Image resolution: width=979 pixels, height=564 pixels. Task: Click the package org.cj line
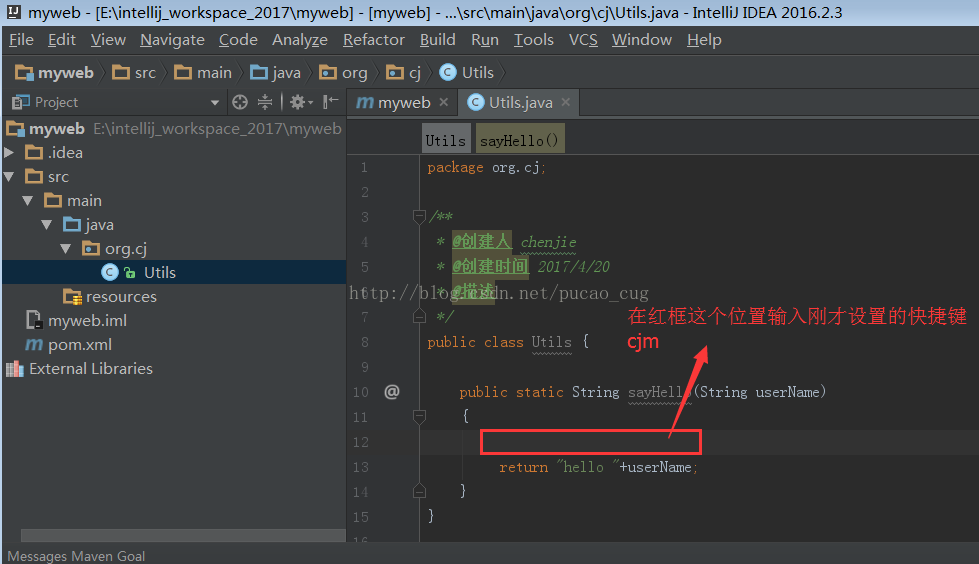pos(486,167)
